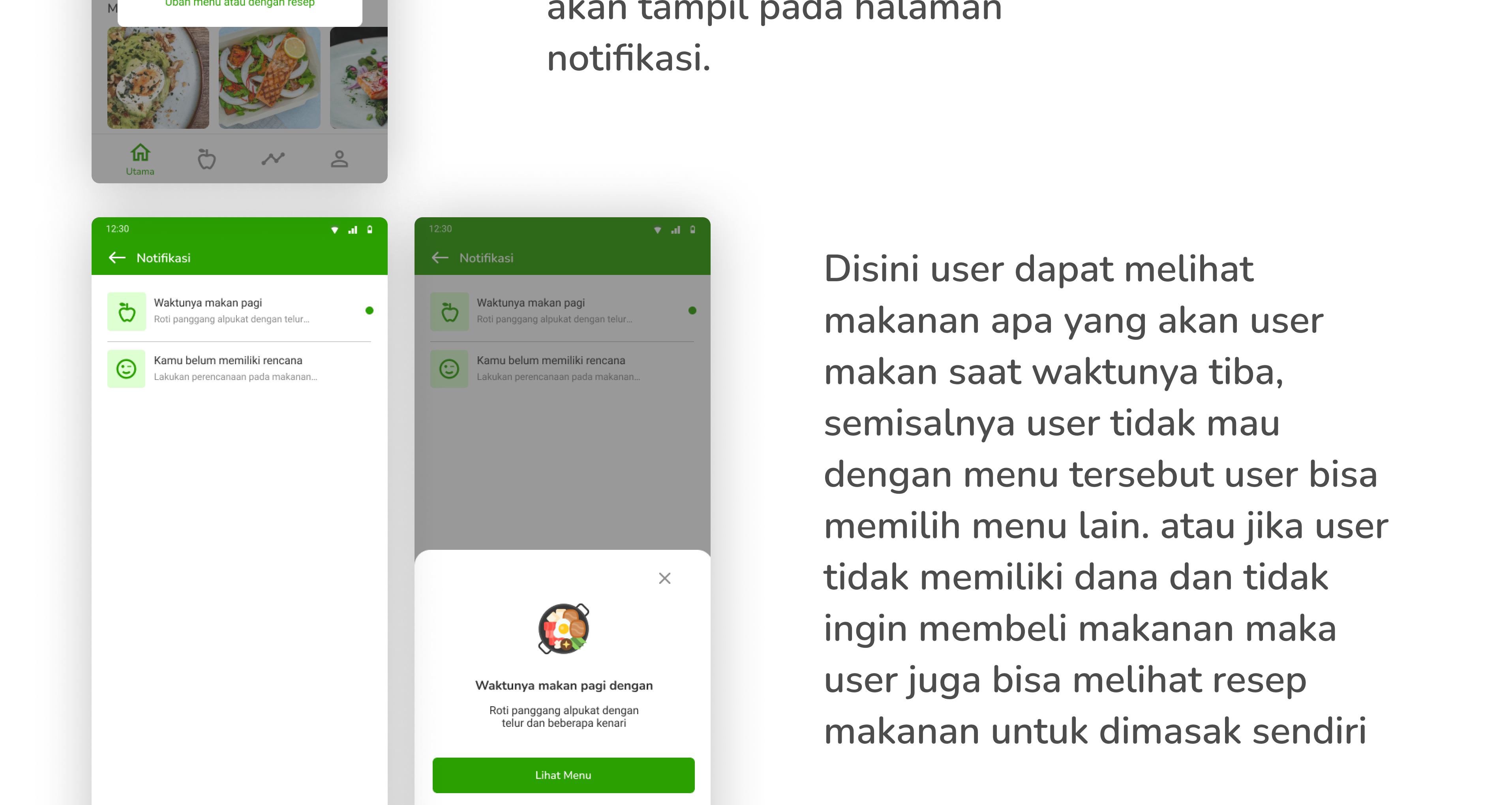Tap the Notifikasi title in left header

163,258
